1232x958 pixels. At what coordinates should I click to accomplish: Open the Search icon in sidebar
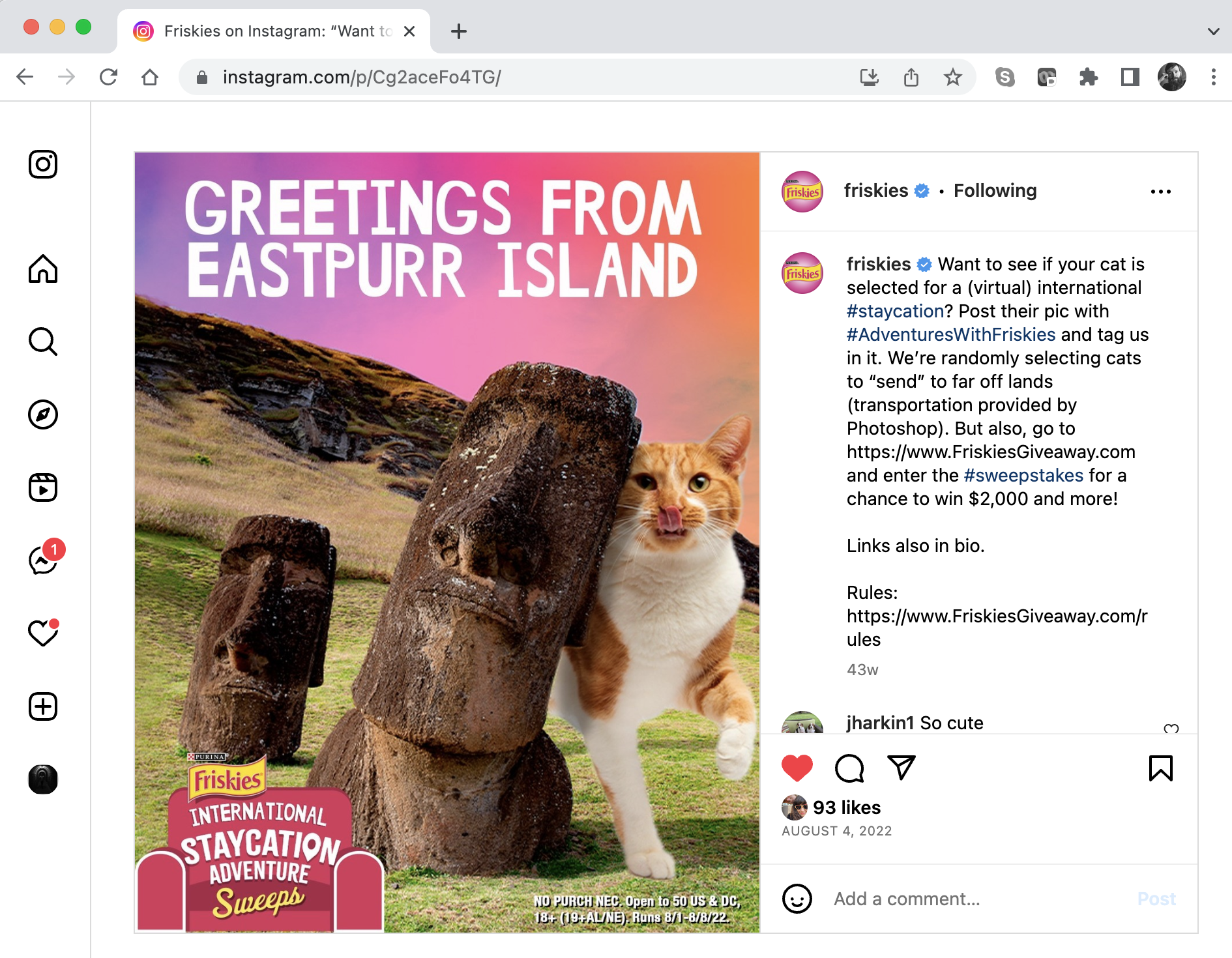pos(43,341)
